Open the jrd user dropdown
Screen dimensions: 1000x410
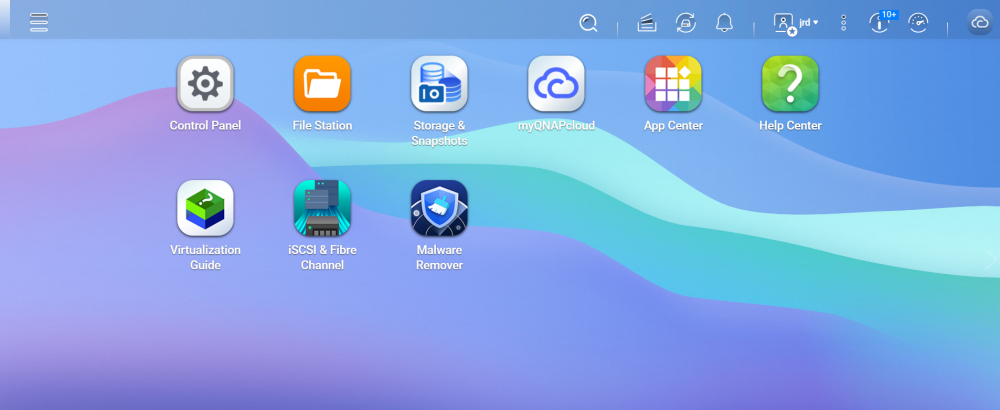tap(809, 23)
